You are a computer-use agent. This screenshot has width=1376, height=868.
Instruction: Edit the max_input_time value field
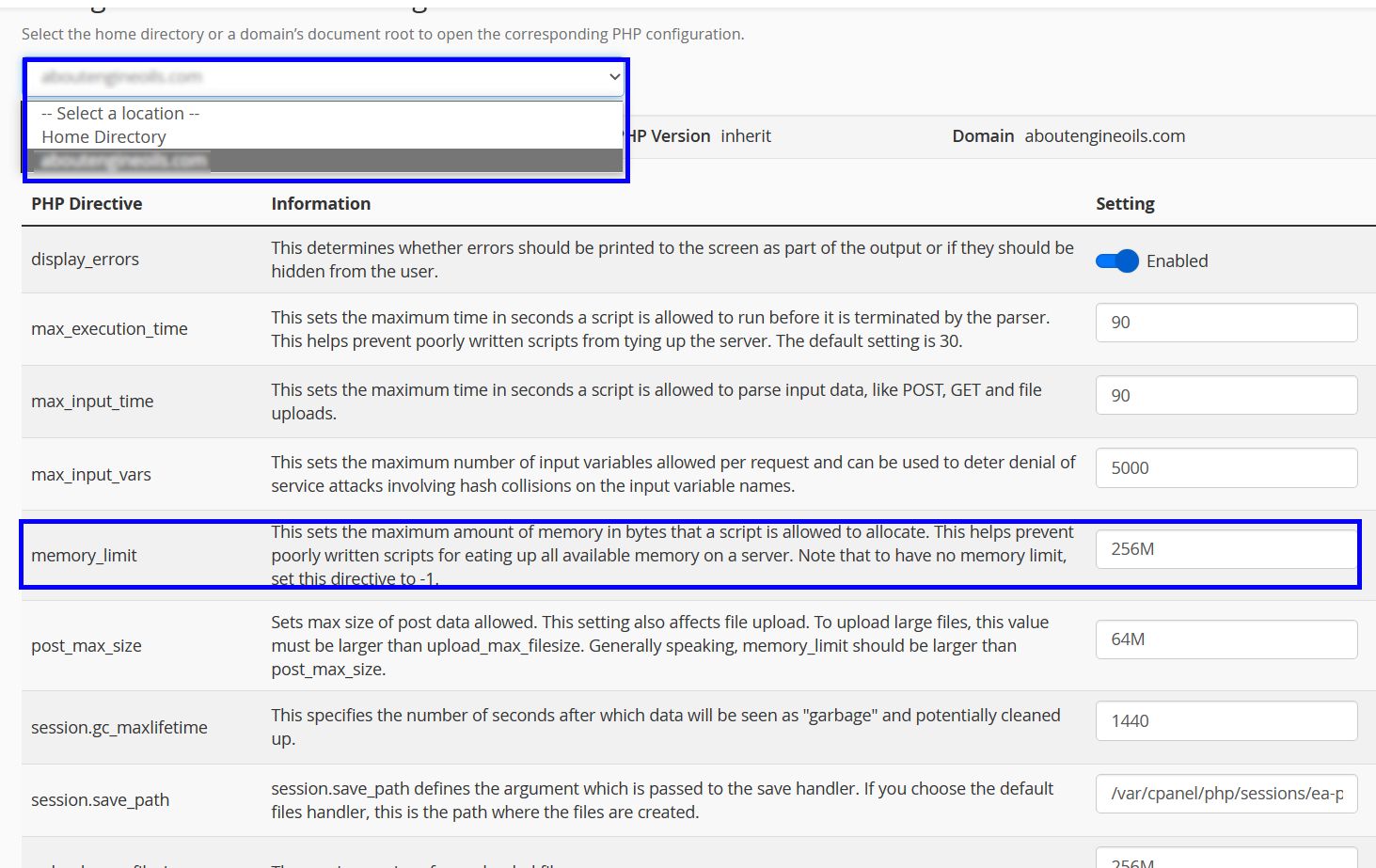(1226, 395)
